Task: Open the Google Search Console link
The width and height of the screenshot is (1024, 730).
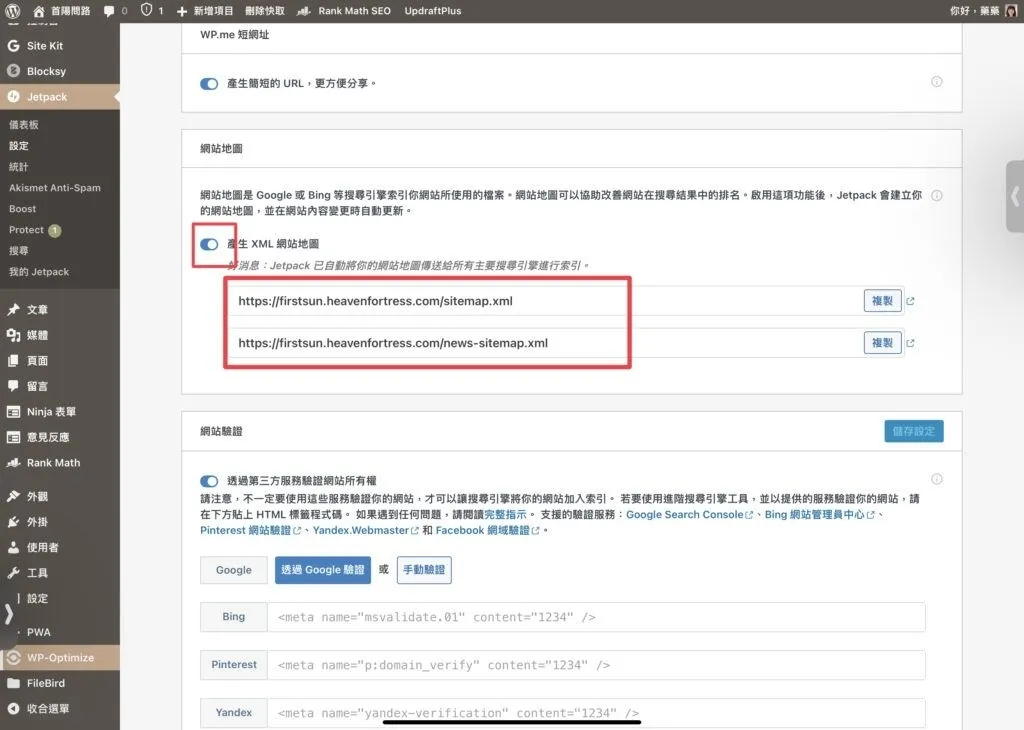Action: [x=684, y=514]
